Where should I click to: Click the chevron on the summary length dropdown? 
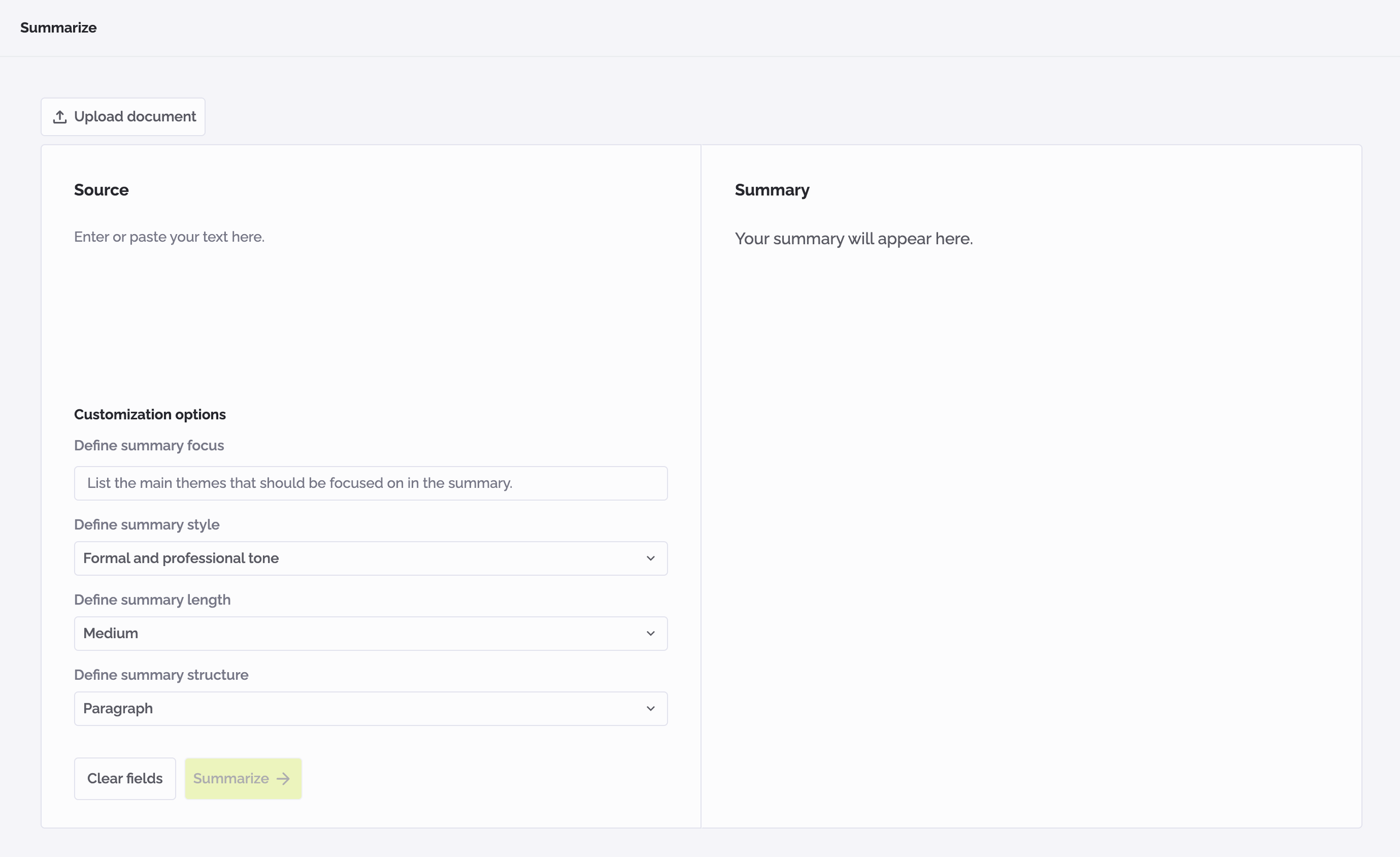(651, 633)
